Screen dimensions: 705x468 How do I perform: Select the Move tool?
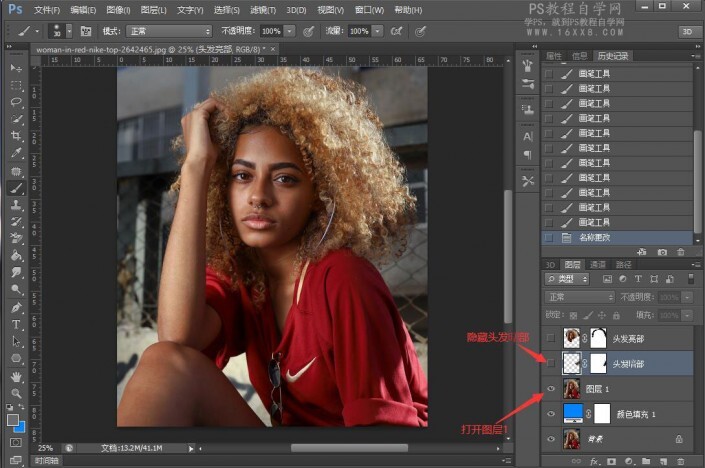click(17, 68)
